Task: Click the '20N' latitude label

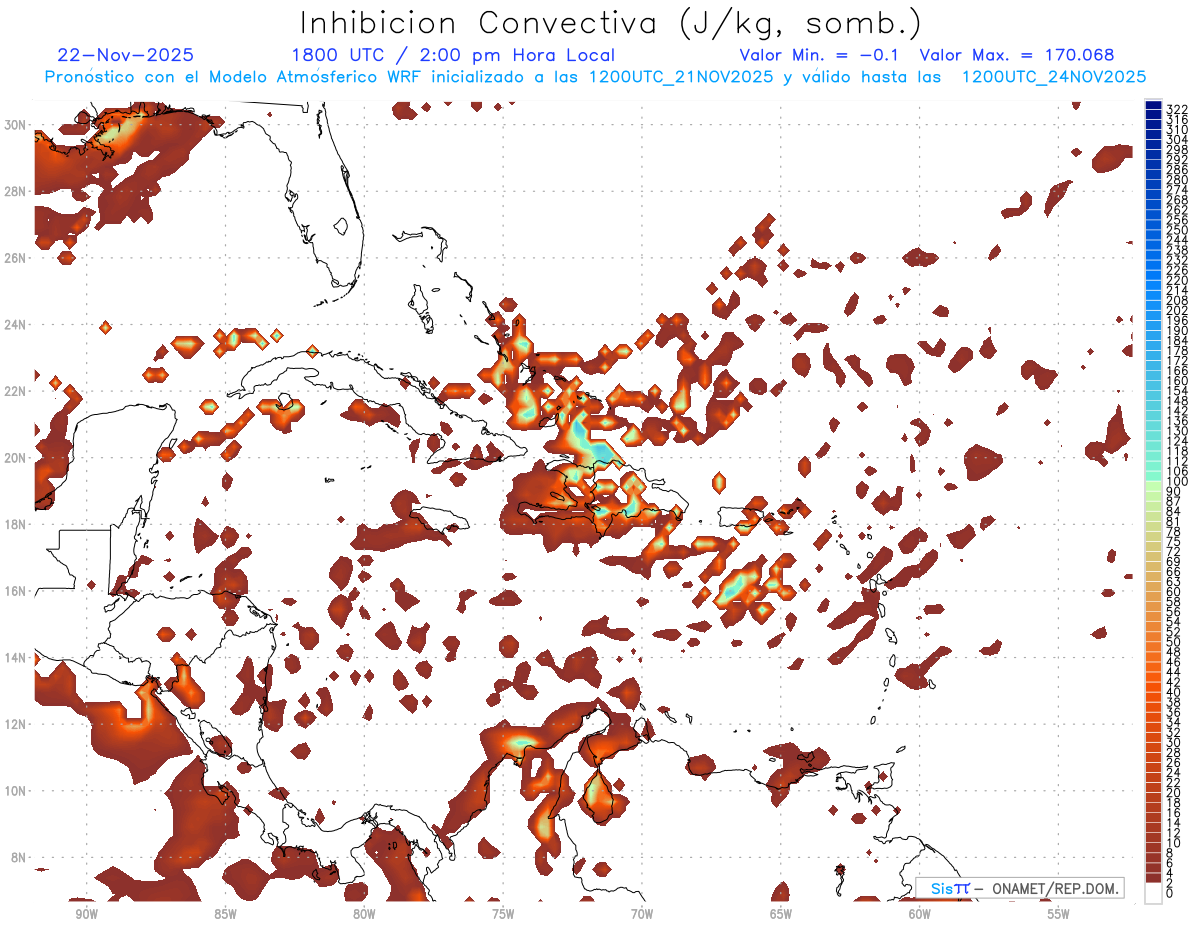Action: pos(17,458)
